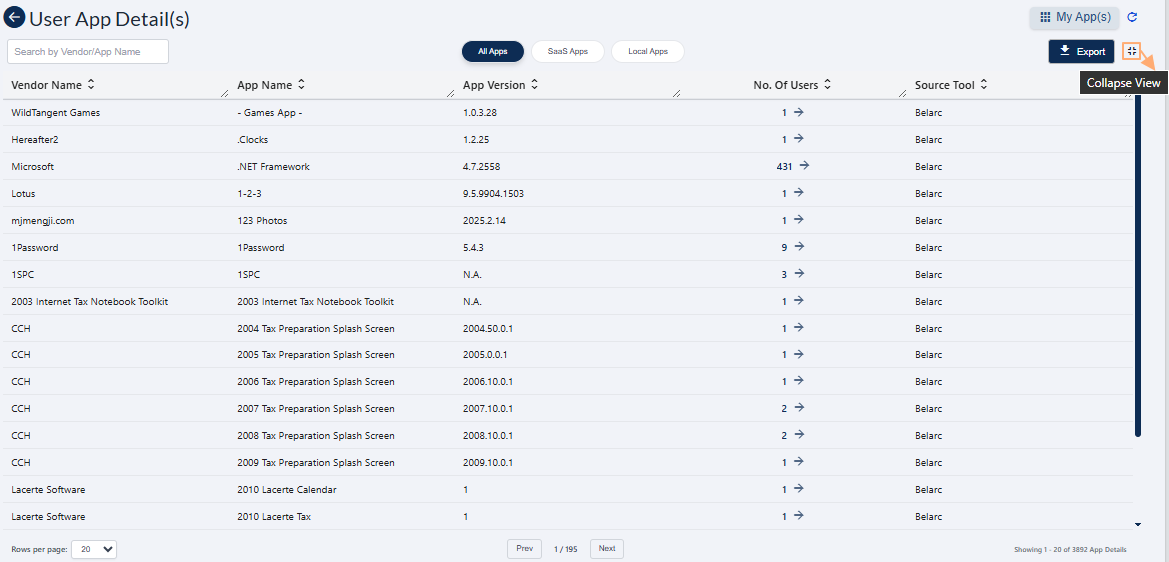Screen dimensions: 1169x562
Task: Click the Export button
Action: pos(1081,51)
